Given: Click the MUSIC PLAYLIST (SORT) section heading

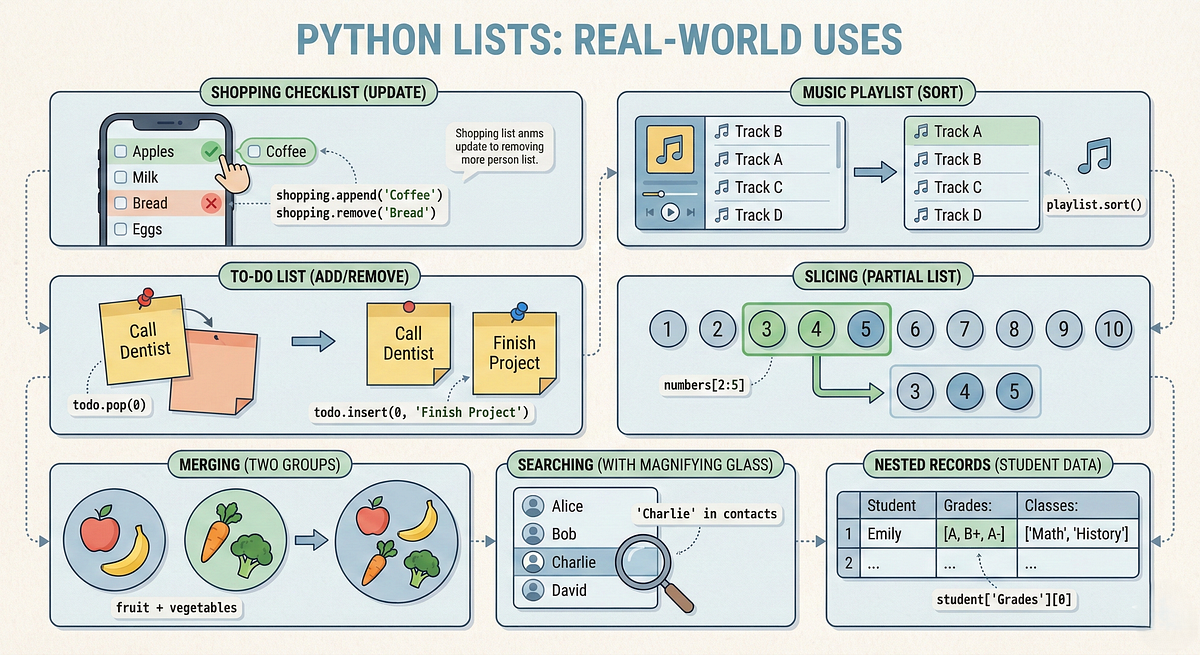Looking at the screenshot, I should coord(883,93).
